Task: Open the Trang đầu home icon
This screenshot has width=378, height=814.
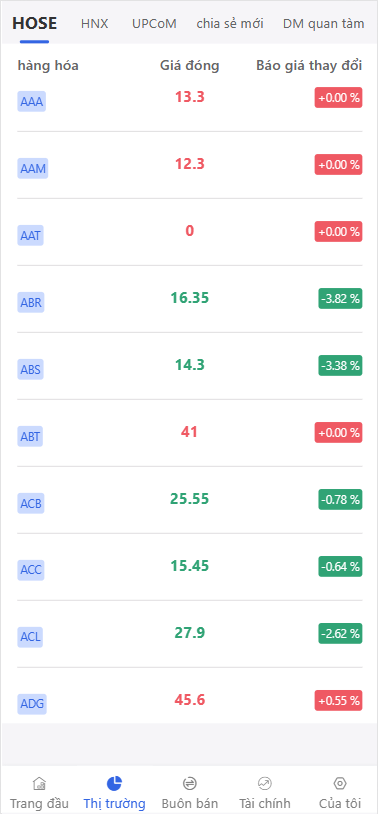Action: (x=39, y=783)
